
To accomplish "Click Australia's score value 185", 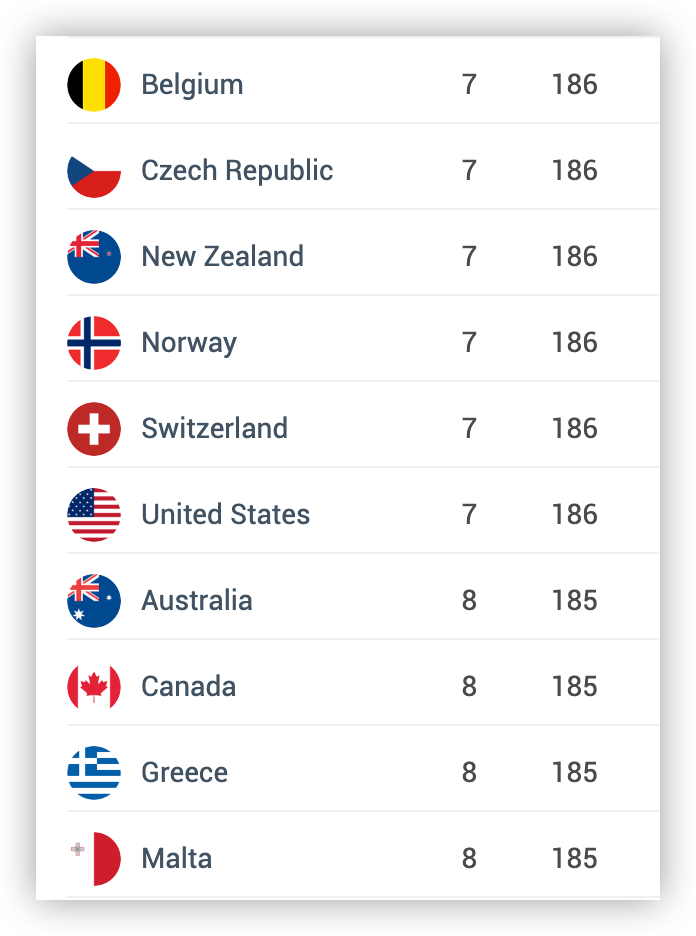I will 574,601.
